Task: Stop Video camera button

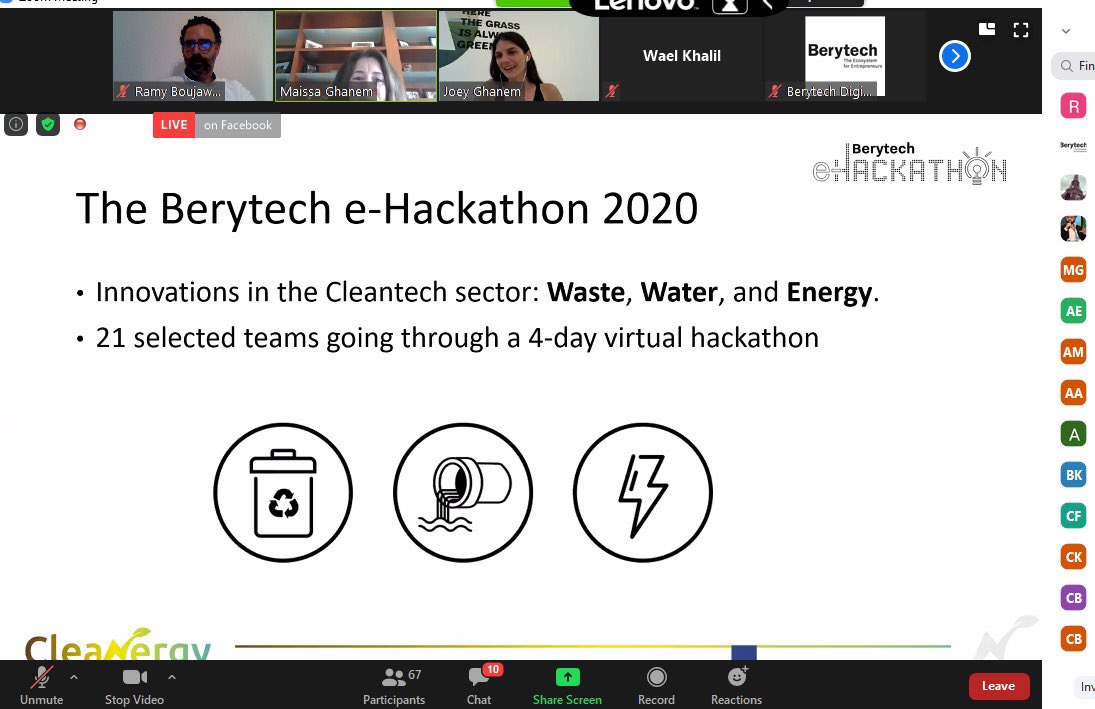Action: tap(134, 686)
